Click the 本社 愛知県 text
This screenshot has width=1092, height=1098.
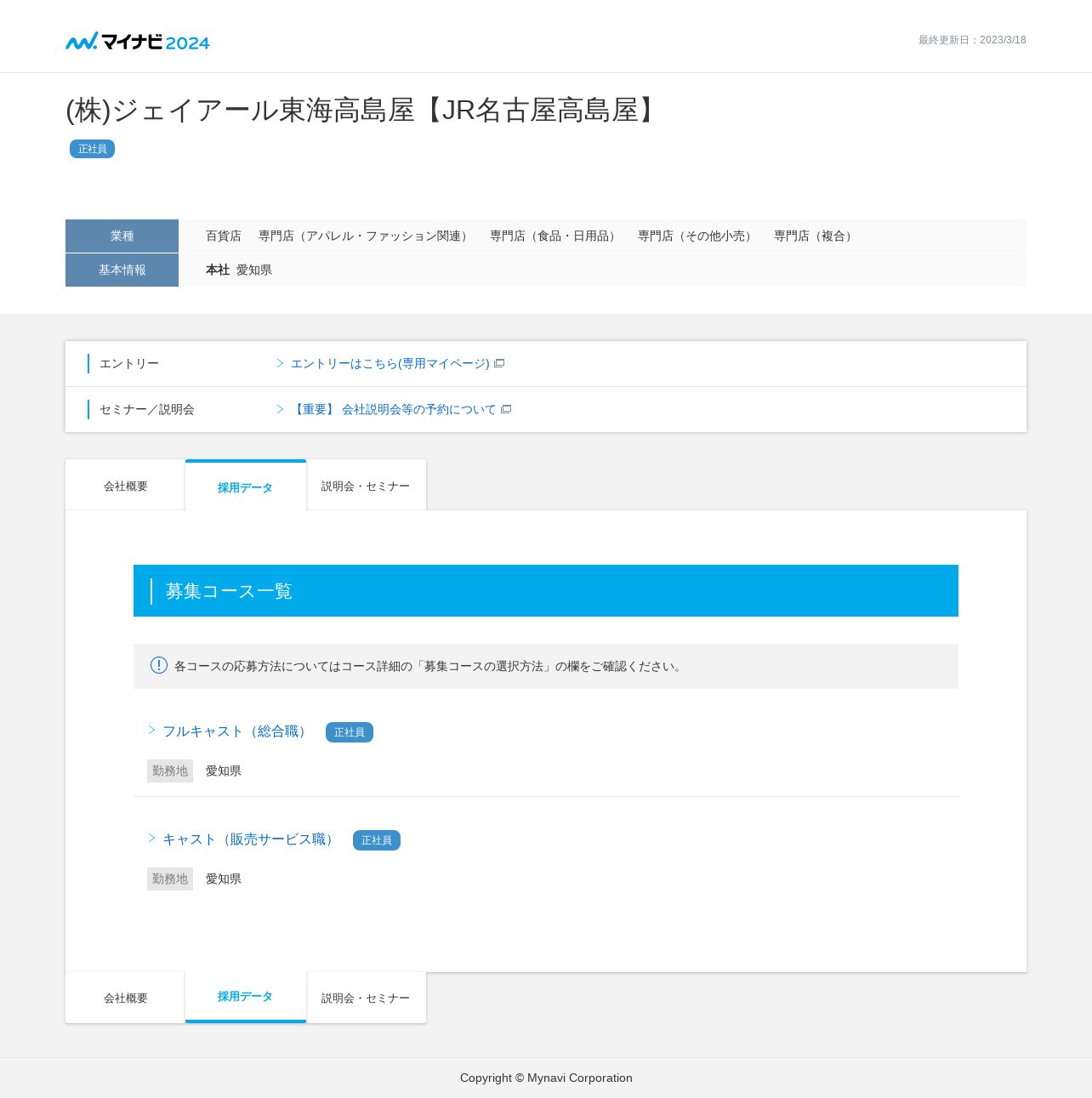point(239,270)
